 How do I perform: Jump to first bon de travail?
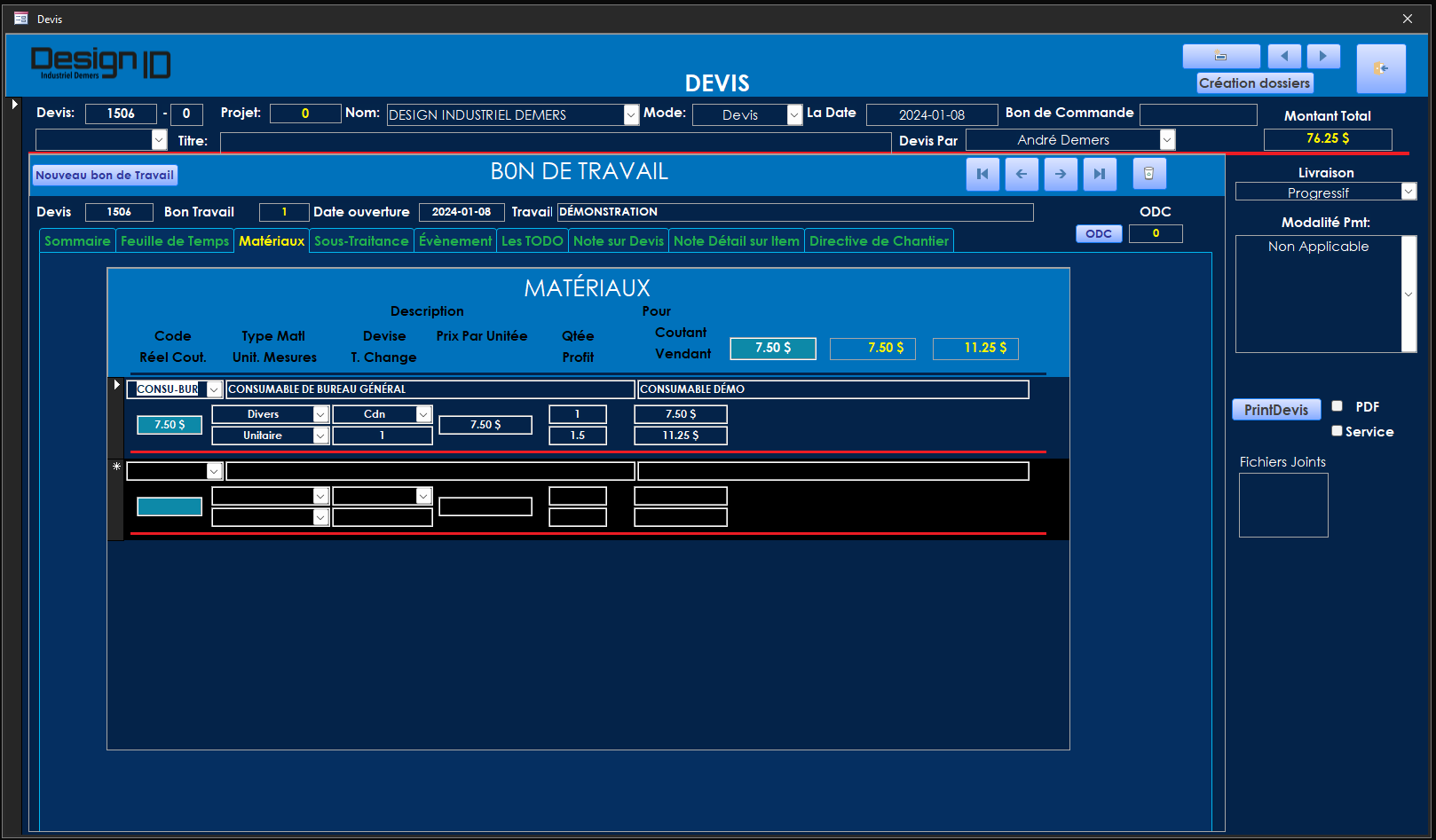pos(982,174)
